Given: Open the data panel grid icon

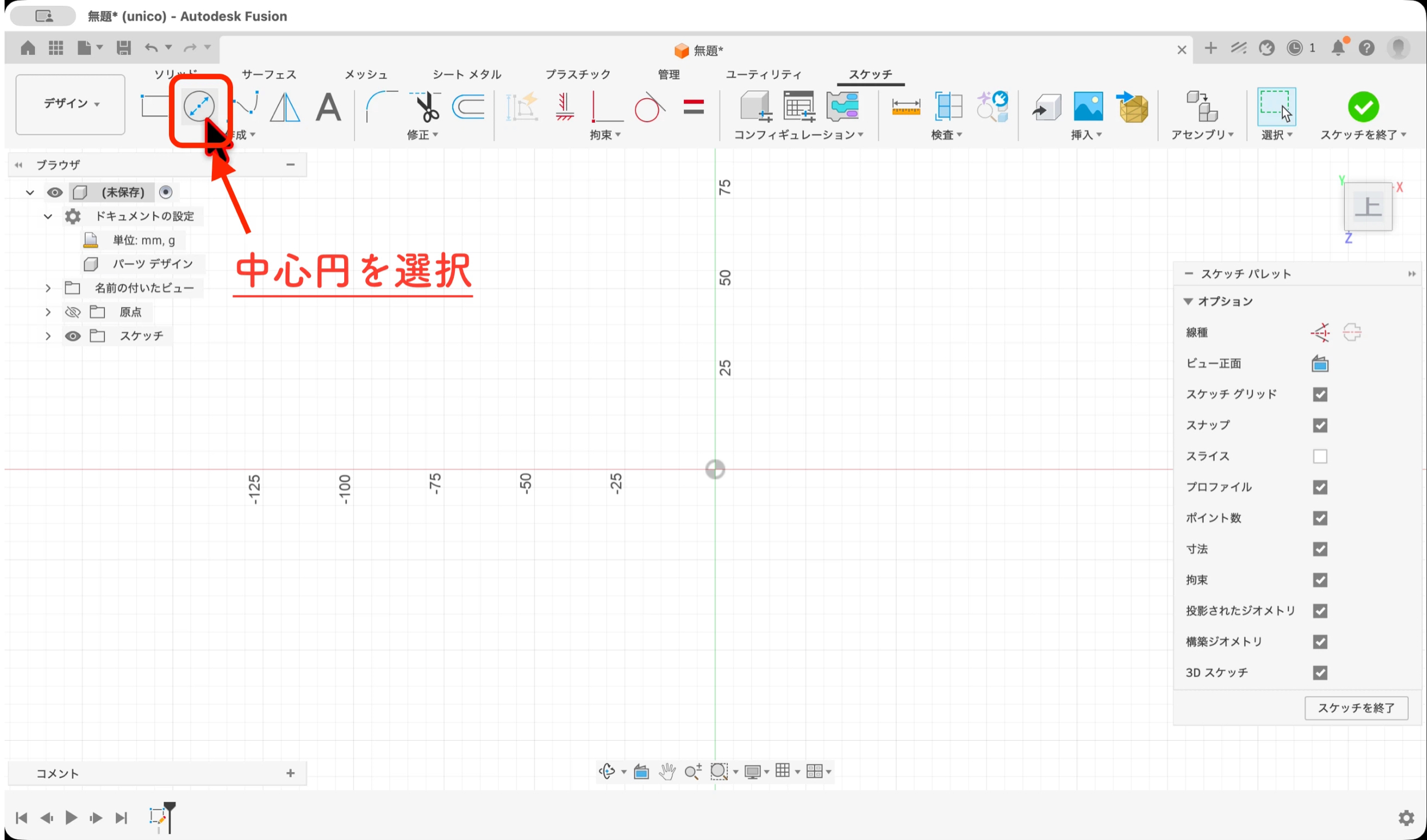Looking at the screenshot, I should 55,48.
